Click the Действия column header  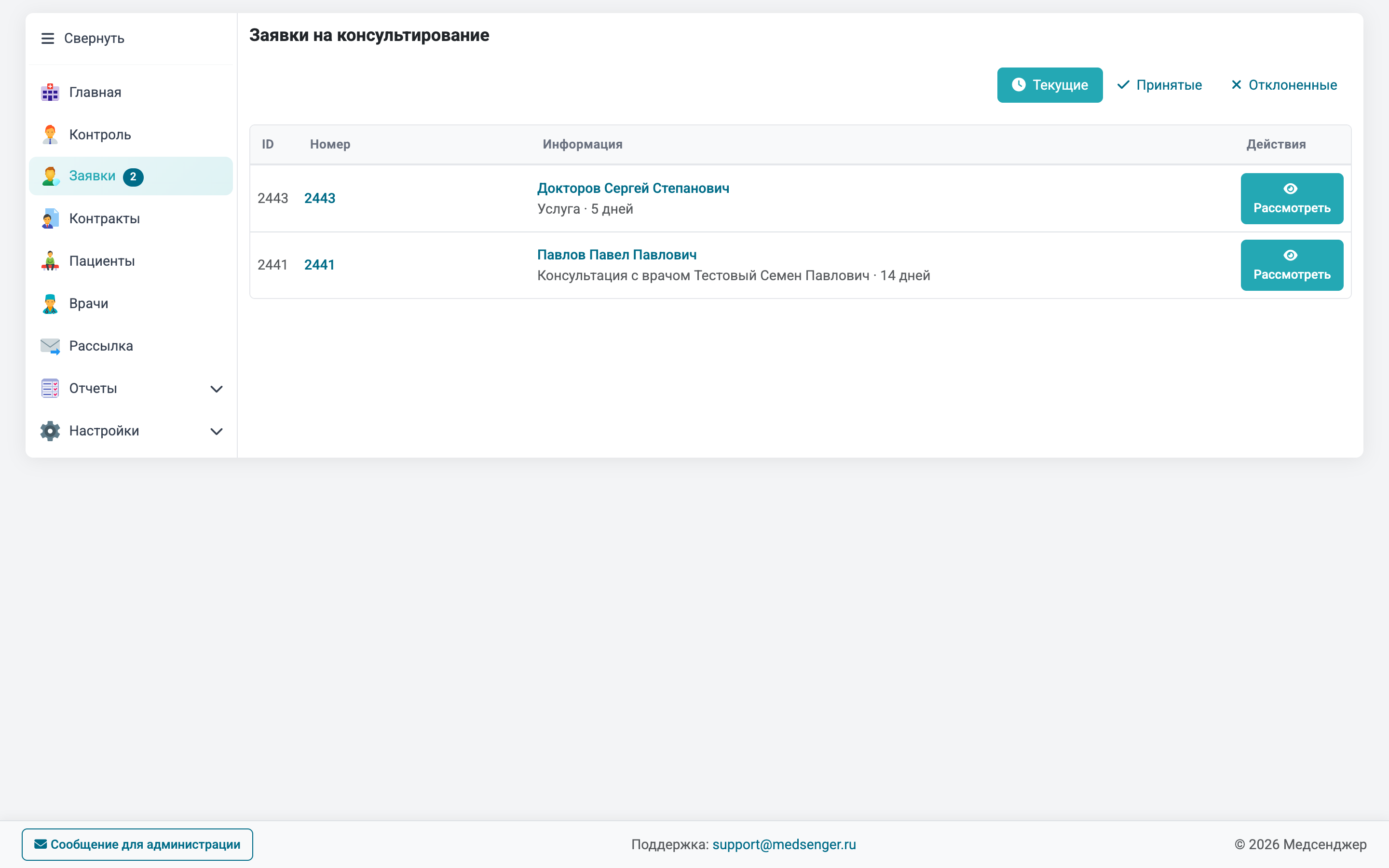click(x=1276, y=144)
